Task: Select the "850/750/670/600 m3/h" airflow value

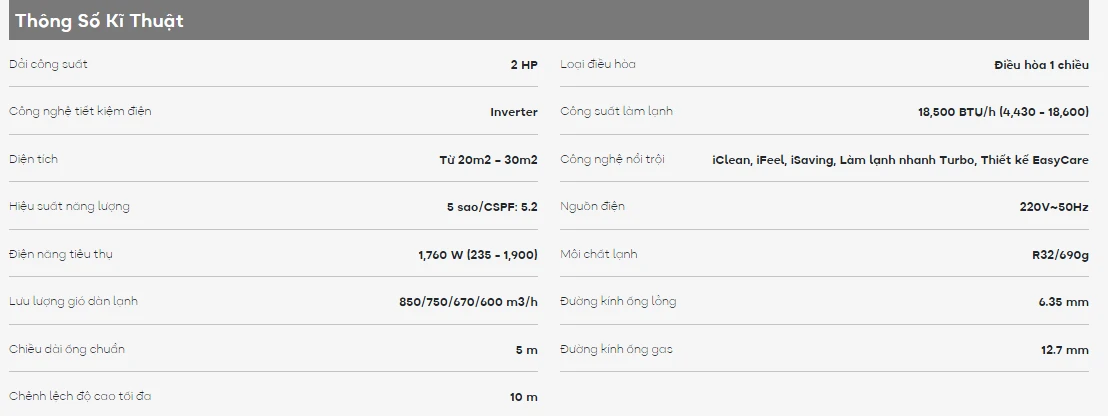Action: pos(468,302)
